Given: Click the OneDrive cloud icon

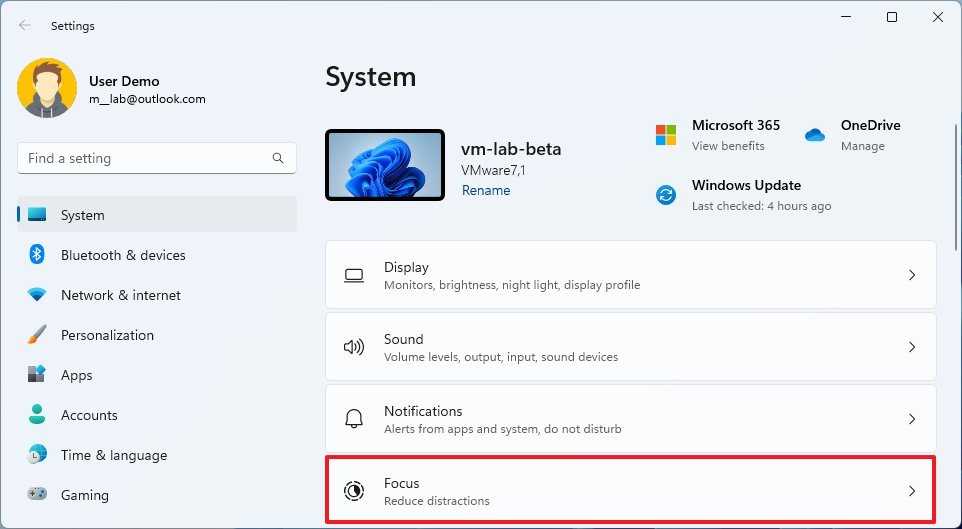Looking at the screenshot, I should tap(815, 135).
